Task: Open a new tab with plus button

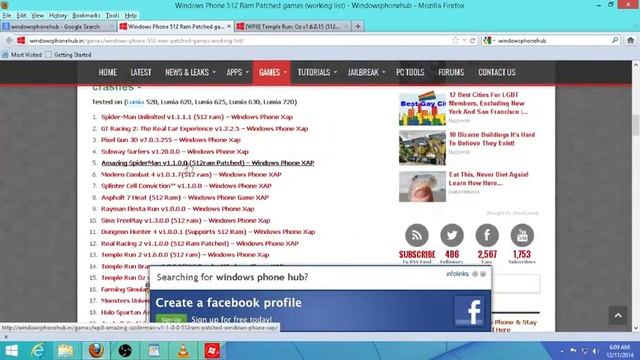Action: click(358, 27)
